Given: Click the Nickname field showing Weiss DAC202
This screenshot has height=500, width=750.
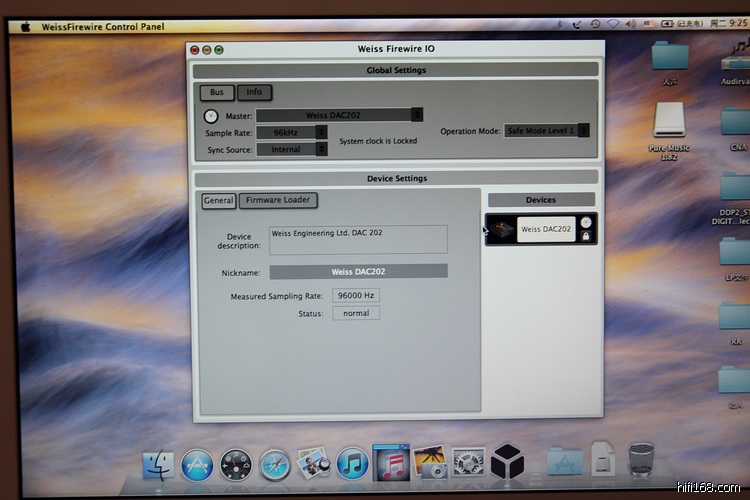Looking at the screenshot, I should tap(359, 271).
